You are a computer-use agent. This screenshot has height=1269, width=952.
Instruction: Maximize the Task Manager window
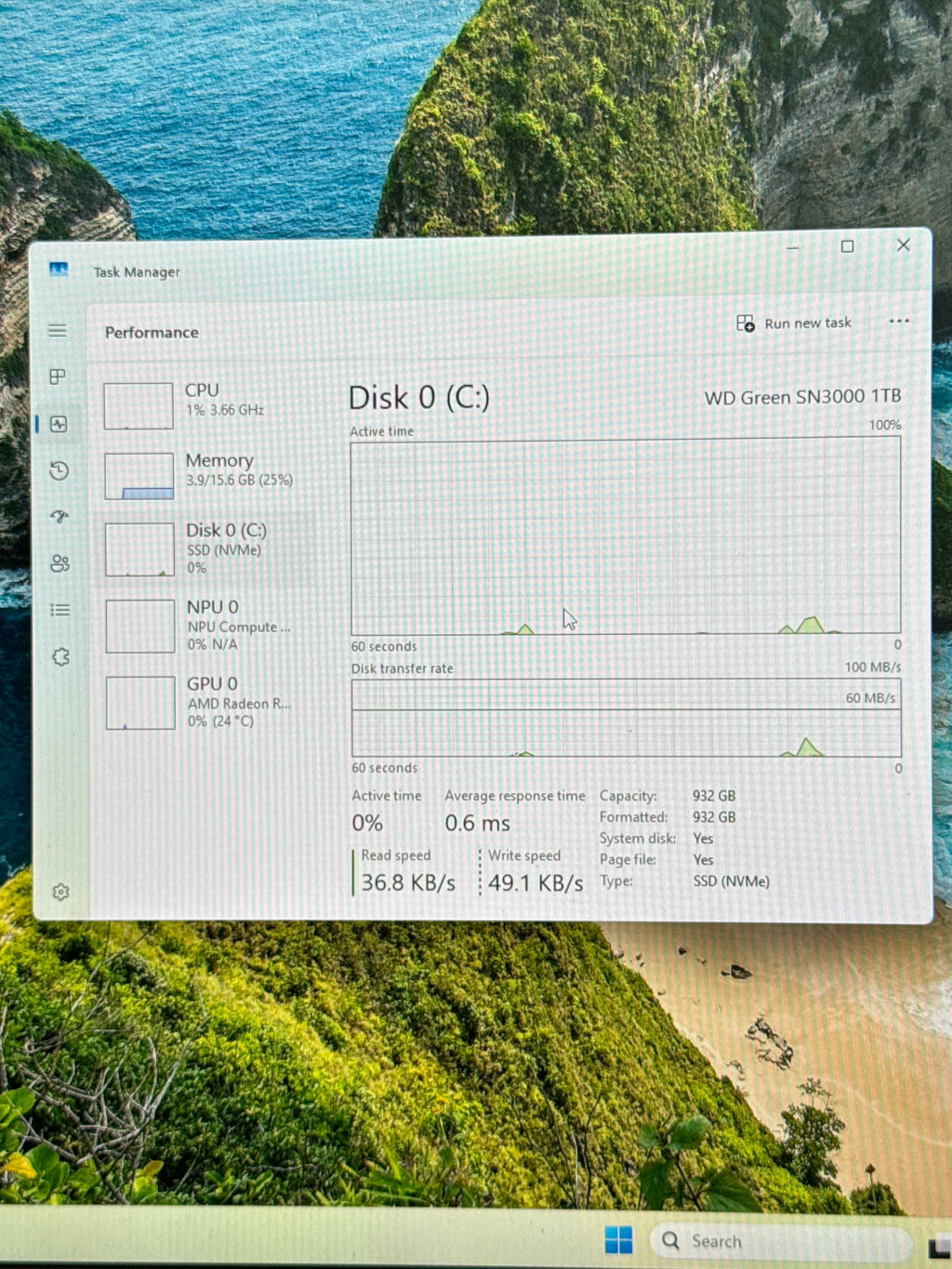pos(847,246)
